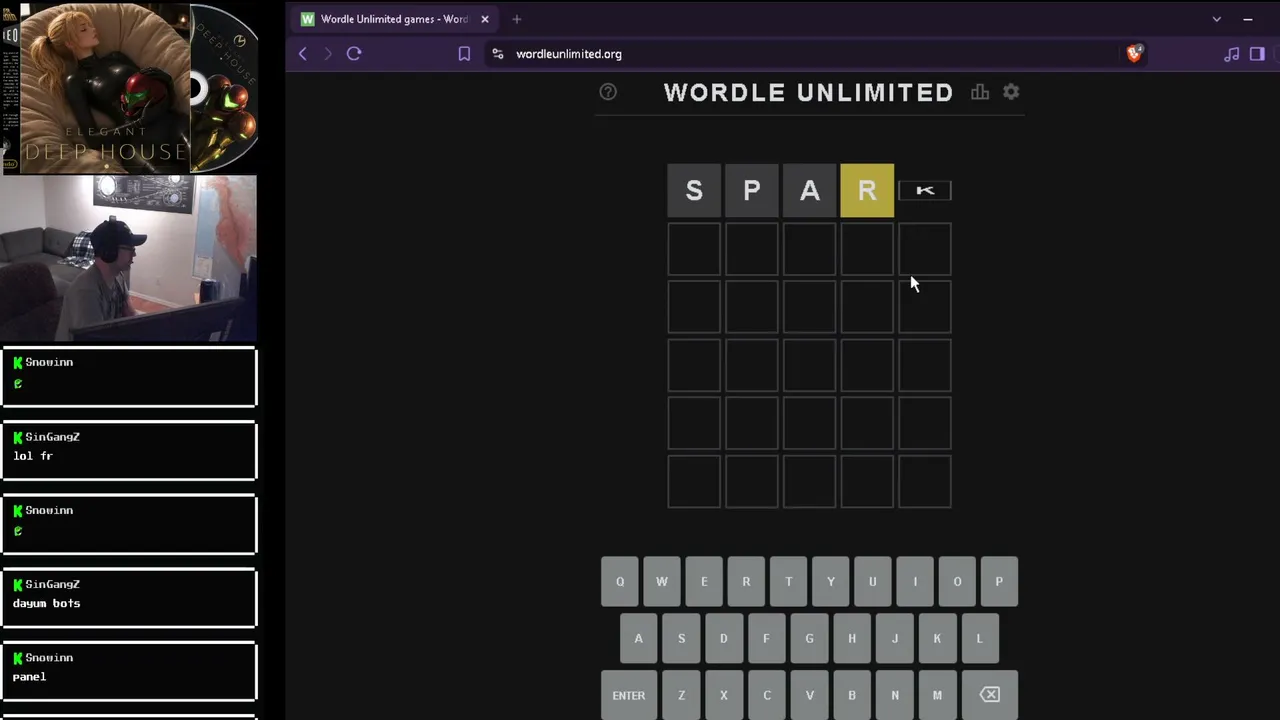Tap the P key on the on-screen keyboard
Image resolution: width=1280 pixels, height=720 pixels.
coord(999,582)
